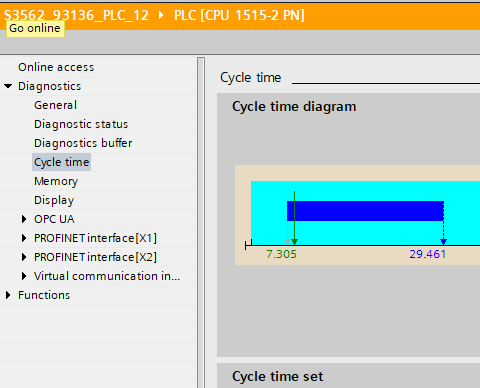Screen dimensions: 480x388
Task: Expand Virtual communication interface node
Action: click(x=24, y=276)
